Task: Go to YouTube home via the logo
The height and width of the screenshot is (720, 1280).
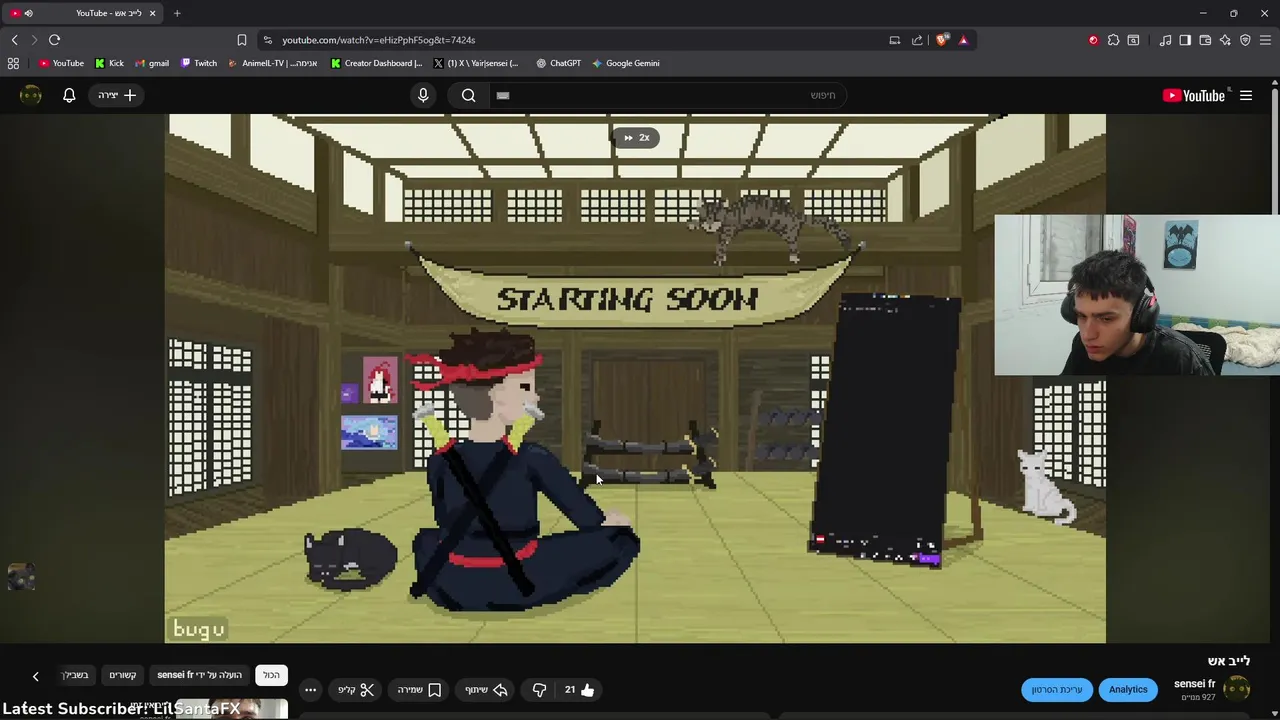Action: 1194,96
